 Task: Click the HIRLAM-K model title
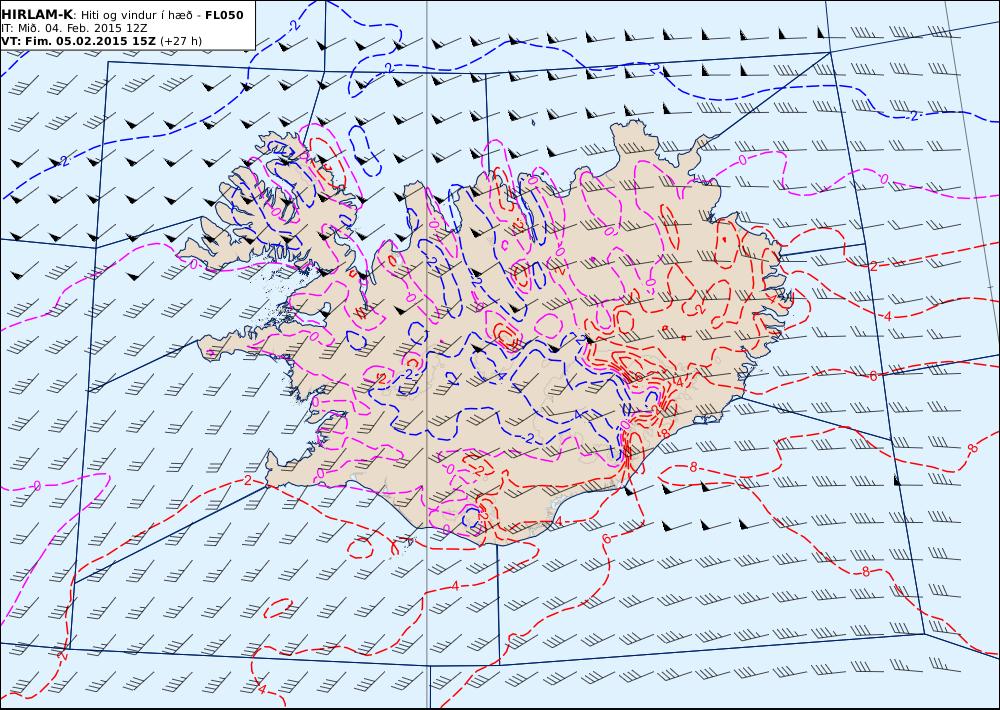(37, 15)
